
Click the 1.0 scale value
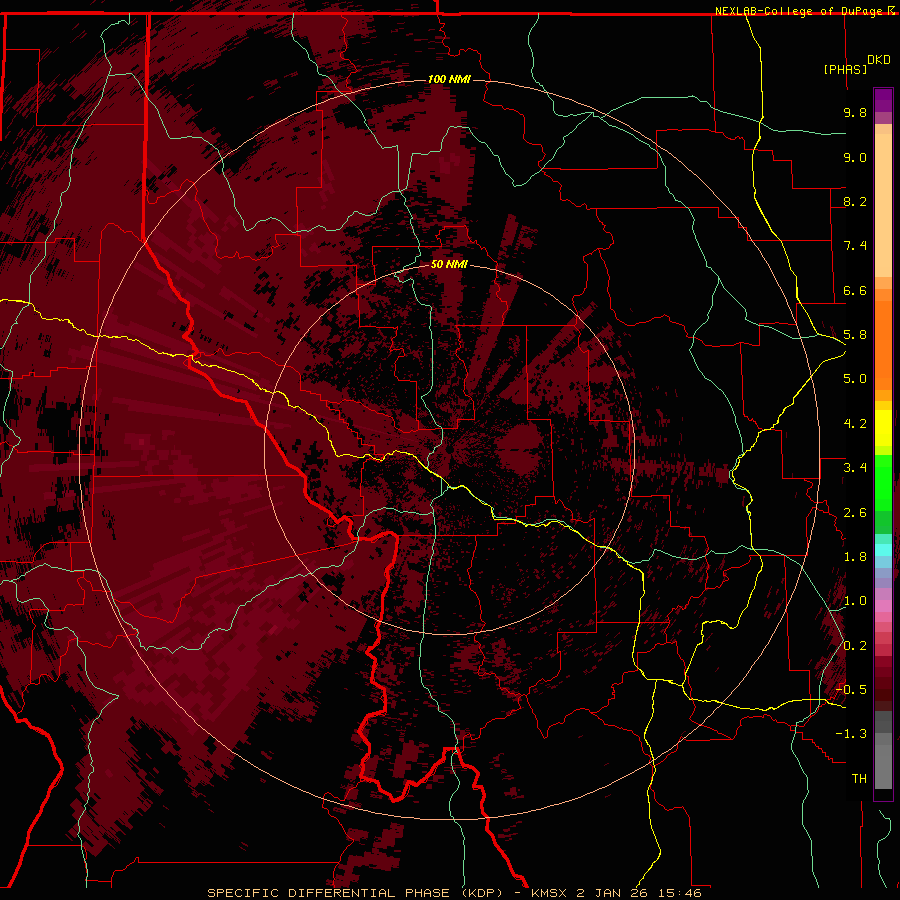[x=855, y=601]
